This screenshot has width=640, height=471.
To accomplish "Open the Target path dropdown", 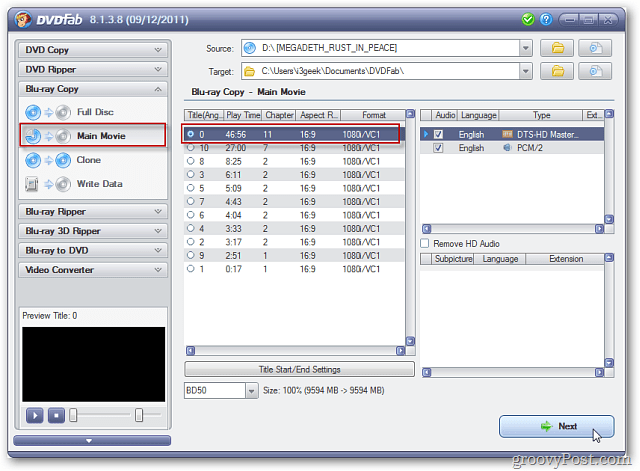I will pyautogui.click(x=526, y=71).
